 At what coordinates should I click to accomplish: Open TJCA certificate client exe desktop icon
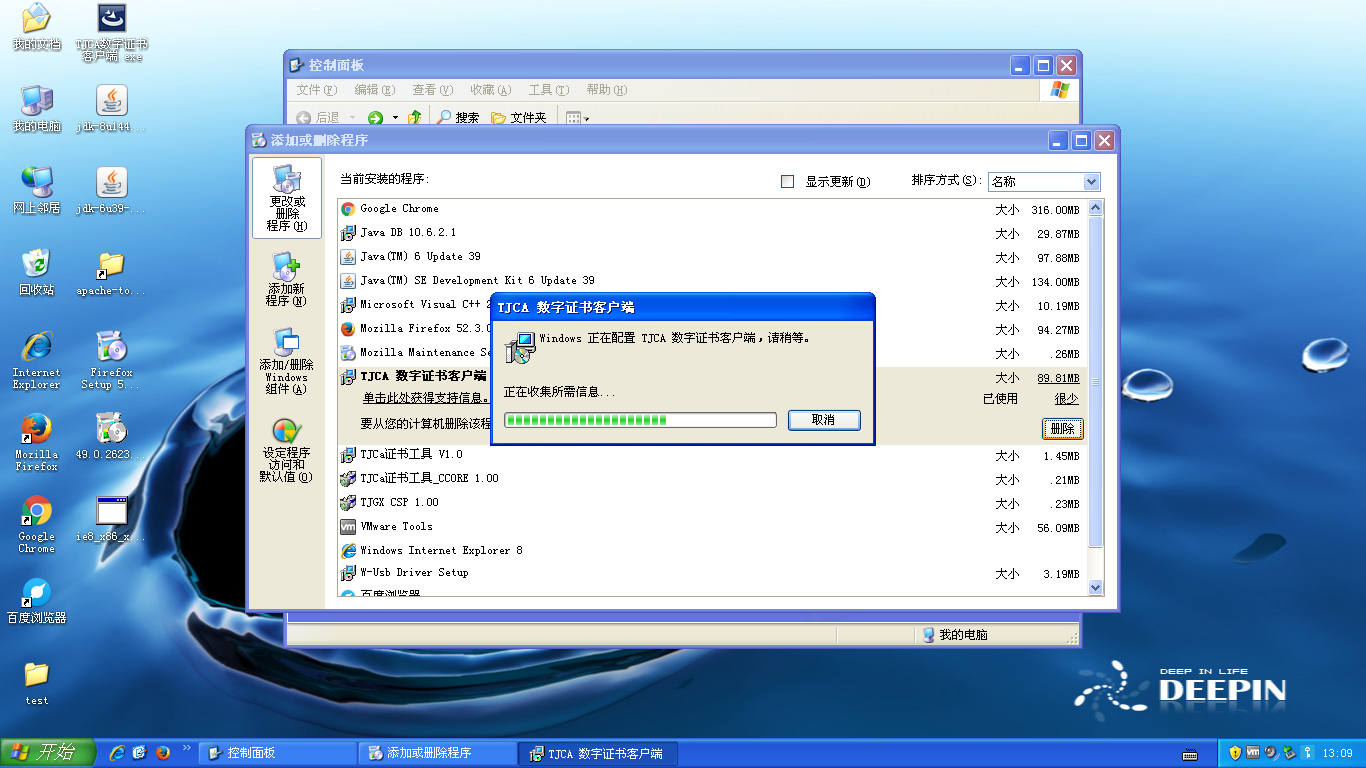[111, 32]
